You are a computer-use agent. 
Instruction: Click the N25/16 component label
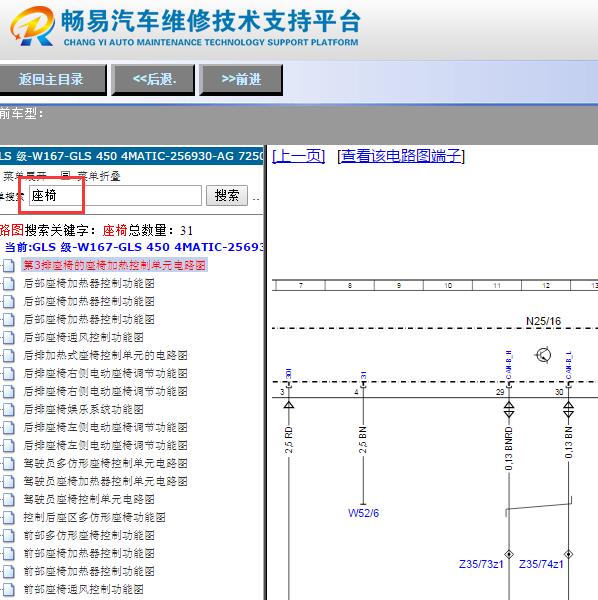click(543, 321)
